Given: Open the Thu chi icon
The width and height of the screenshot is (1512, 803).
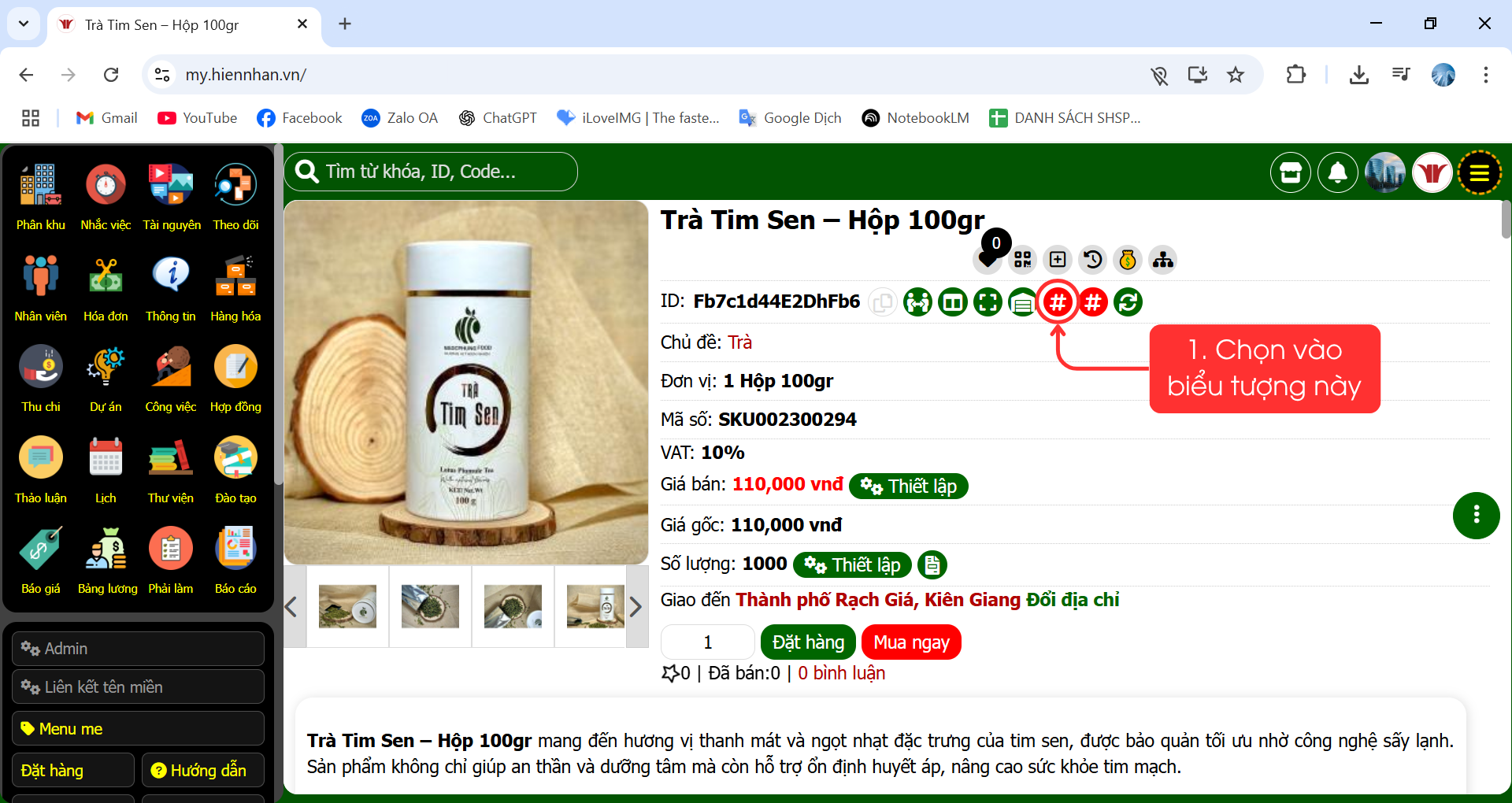Looking at the screenshot, I should (x=41, y=367).
